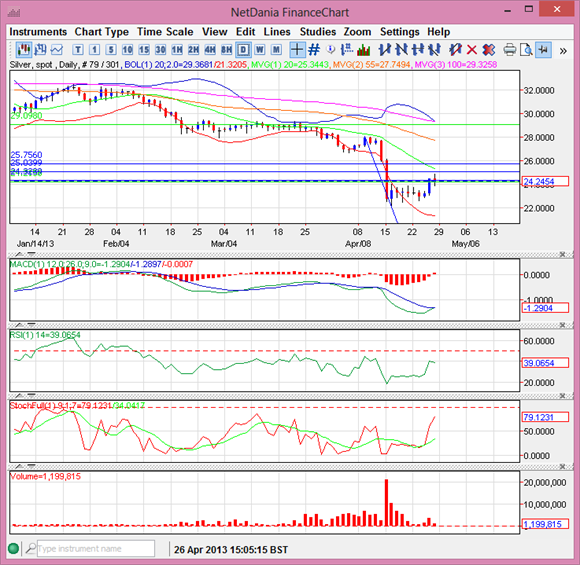Image resolution: width=580 pixels, height=565 pixels.
Task: Switch to 5 minute time scale
Action: [x=111, y=50]
